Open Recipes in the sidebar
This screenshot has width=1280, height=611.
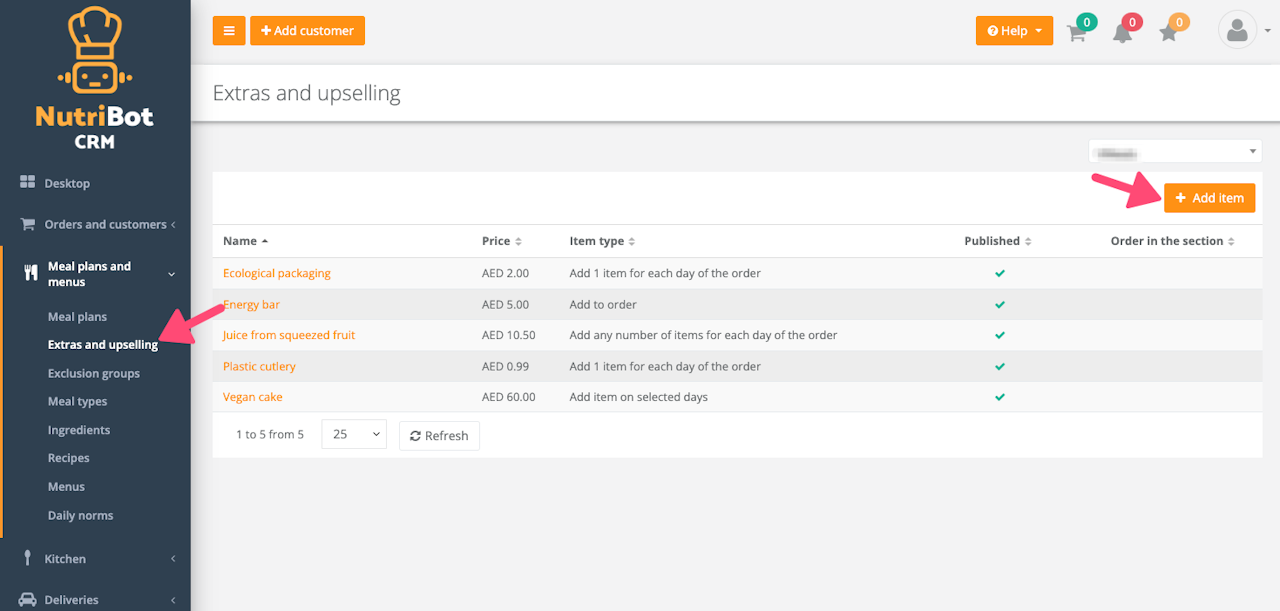[x=68, y=458]
